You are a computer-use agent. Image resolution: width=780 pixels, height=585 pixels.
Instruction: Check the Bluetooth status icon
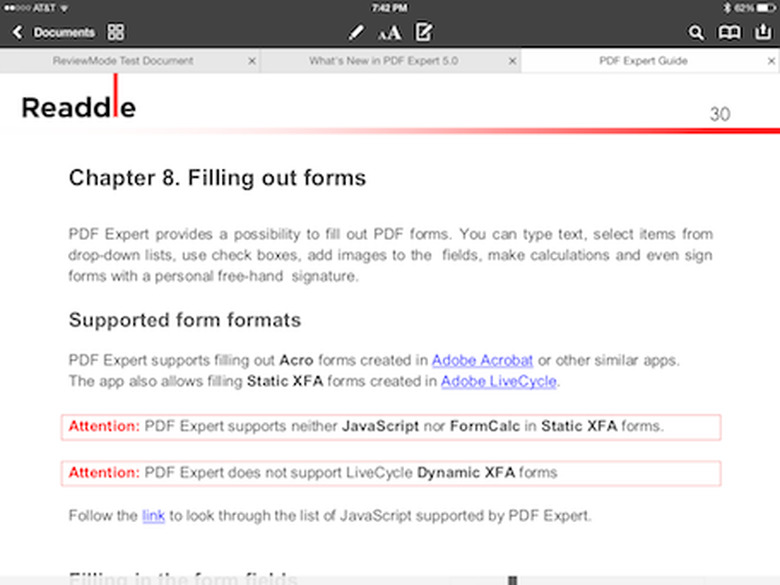[x=727, y=8]
